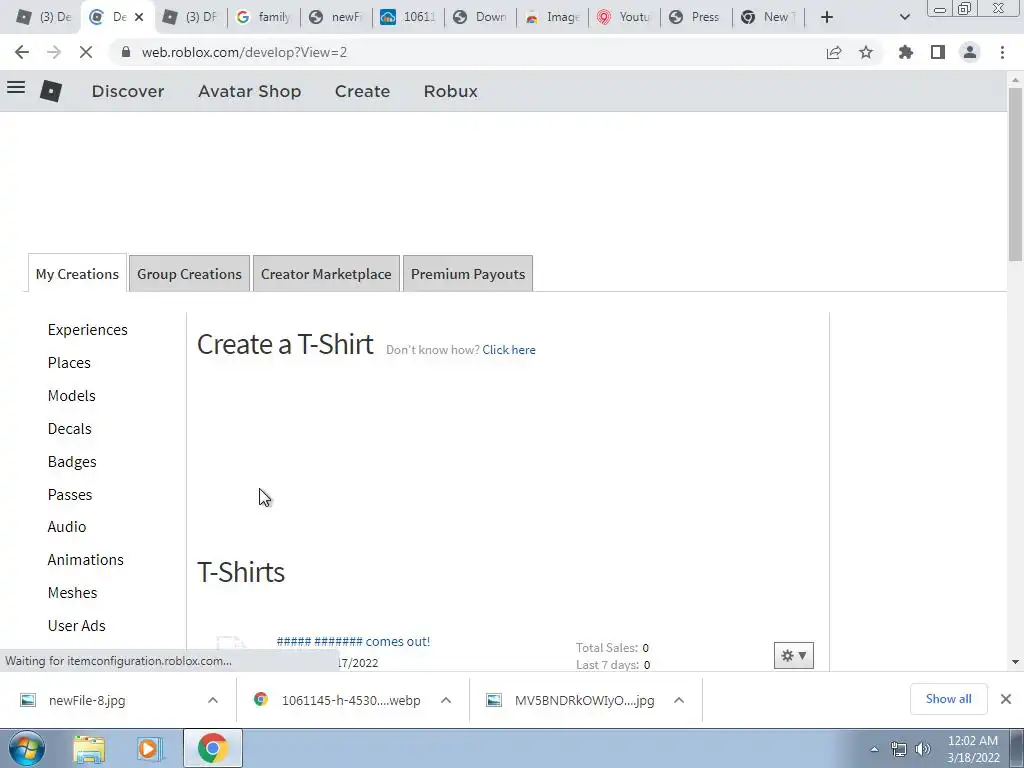Click the scrollbar down arrow

click(x=1015, y=662)
